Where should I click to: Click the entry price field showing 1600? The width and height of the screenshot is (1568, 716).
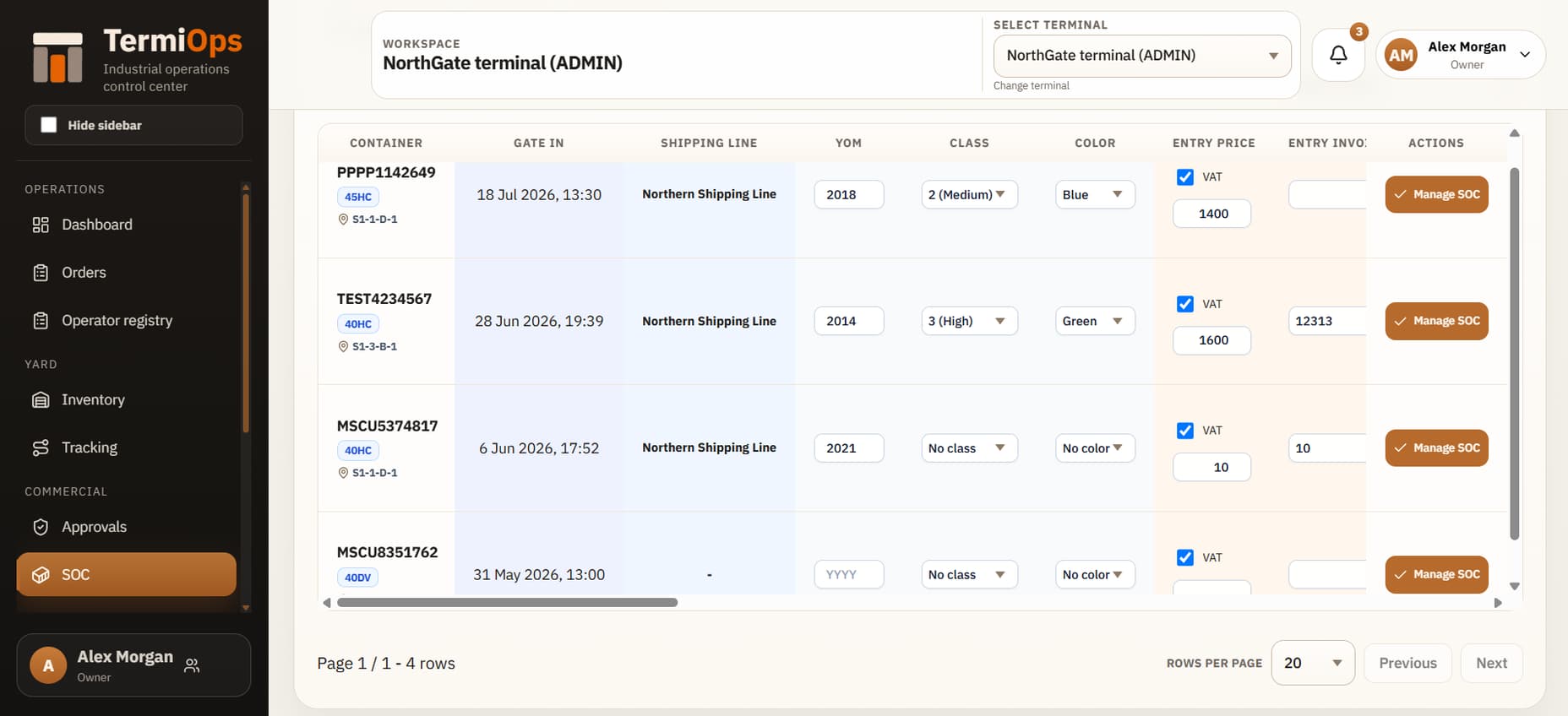pyautogui.click(x=1211, y=340)
